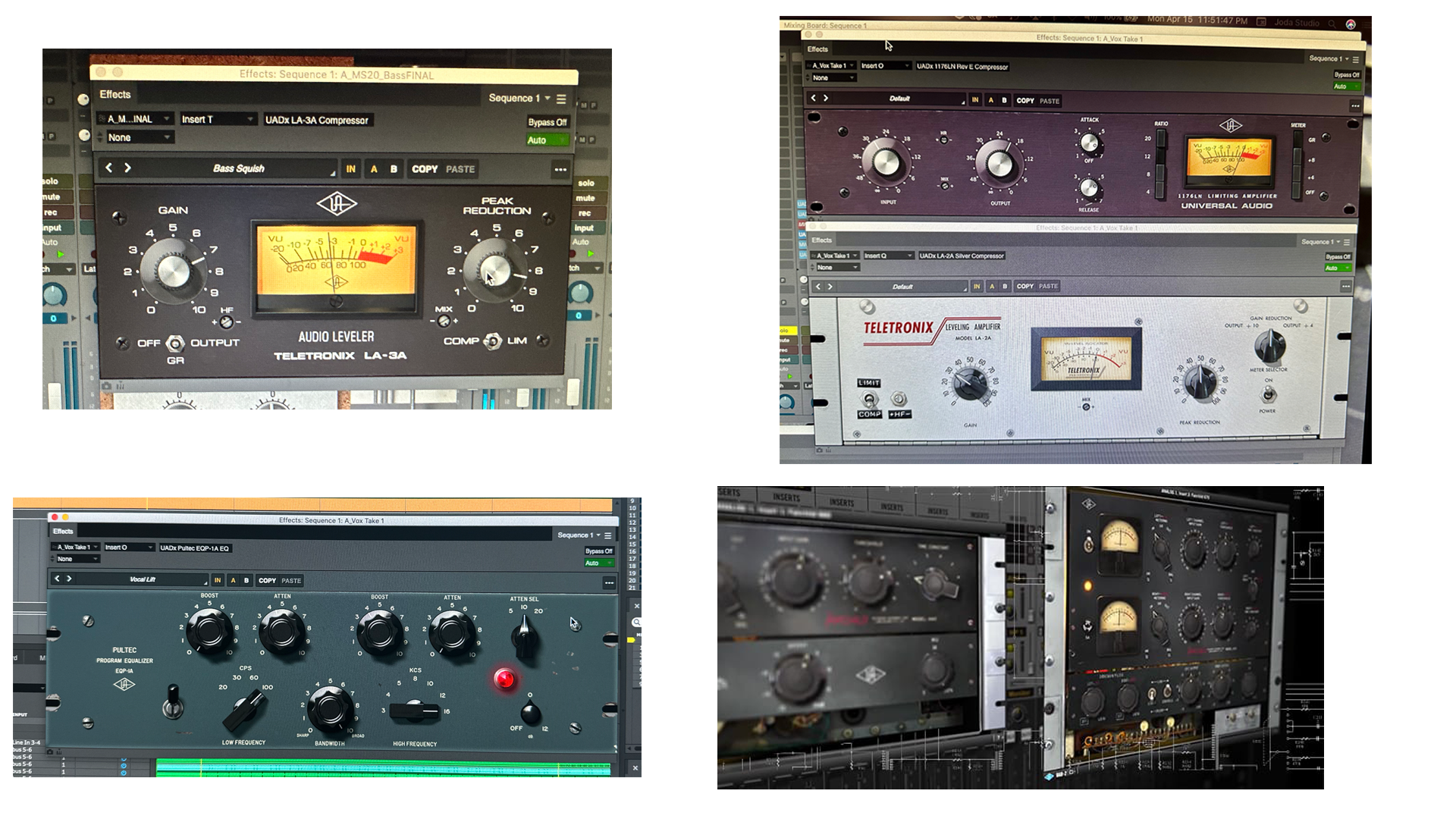Viewport: 1456px width, 819px height.
Task: Click previous preset arrow beside Vocal Lift
Action: [x=57, y=579]
